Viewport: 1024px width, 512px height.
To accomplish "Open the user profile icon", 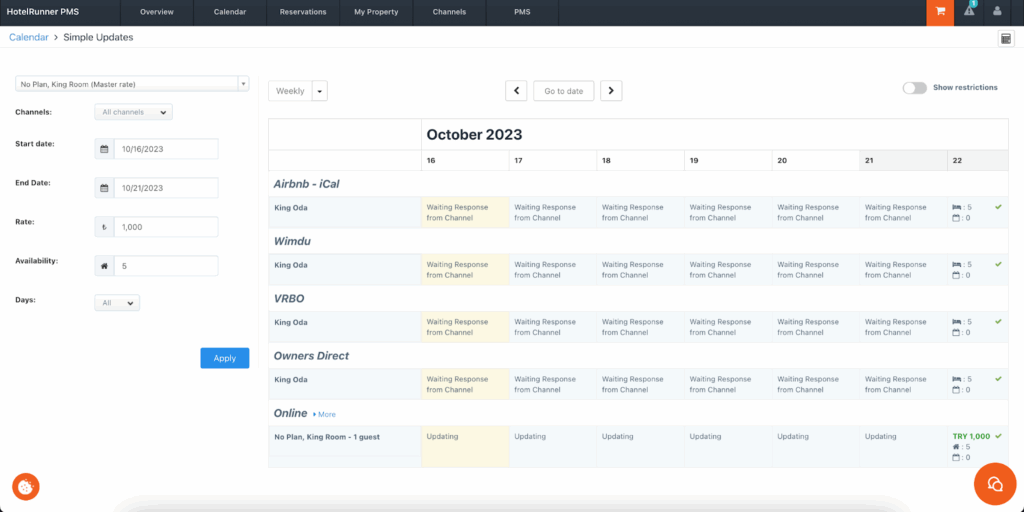I will click(x=997, y=12).
